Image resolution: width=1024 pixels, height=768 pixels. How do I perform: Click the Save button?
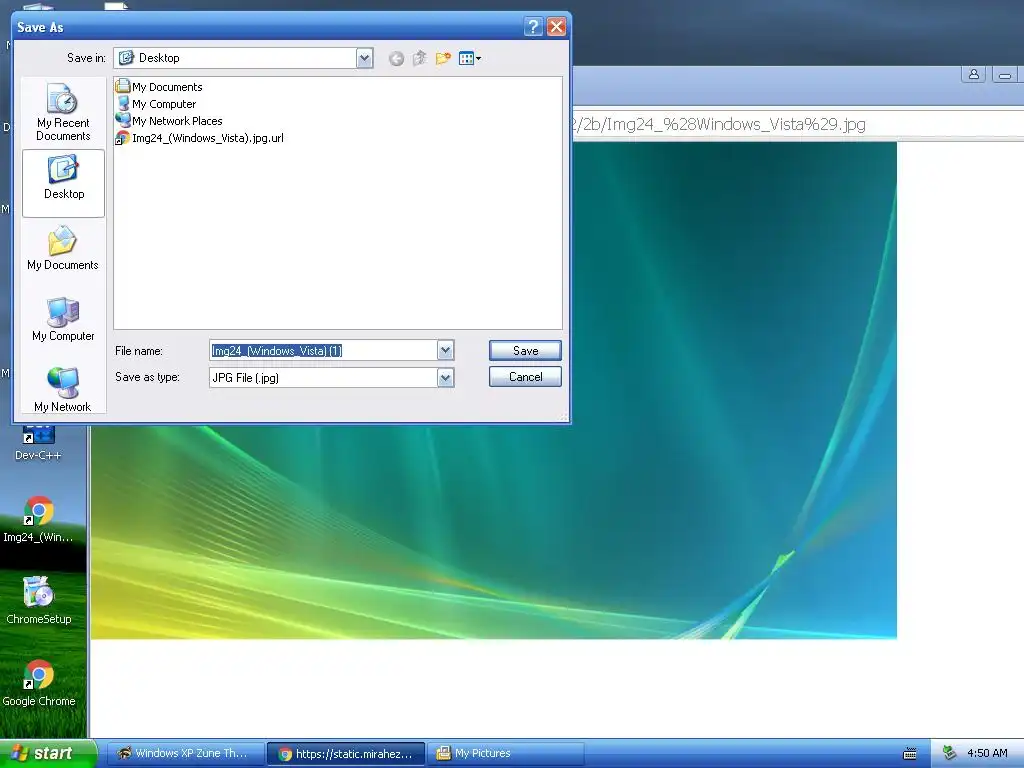pyautogui.click(x=525, y=351)
